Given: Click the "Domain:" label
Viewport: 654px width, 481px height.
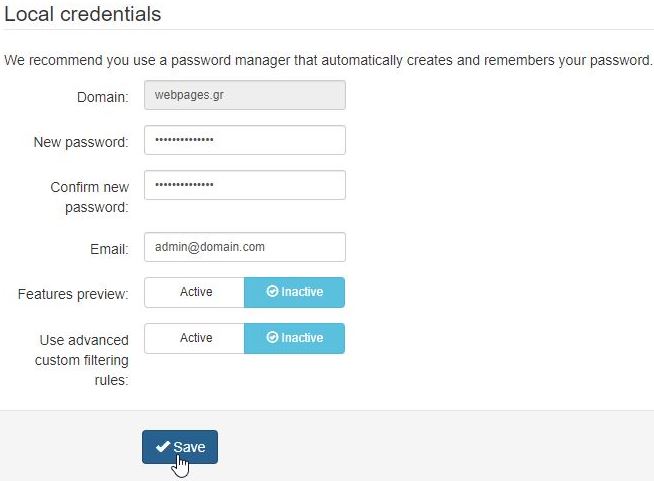Looking at the screenshot, I should coord(103,97).
